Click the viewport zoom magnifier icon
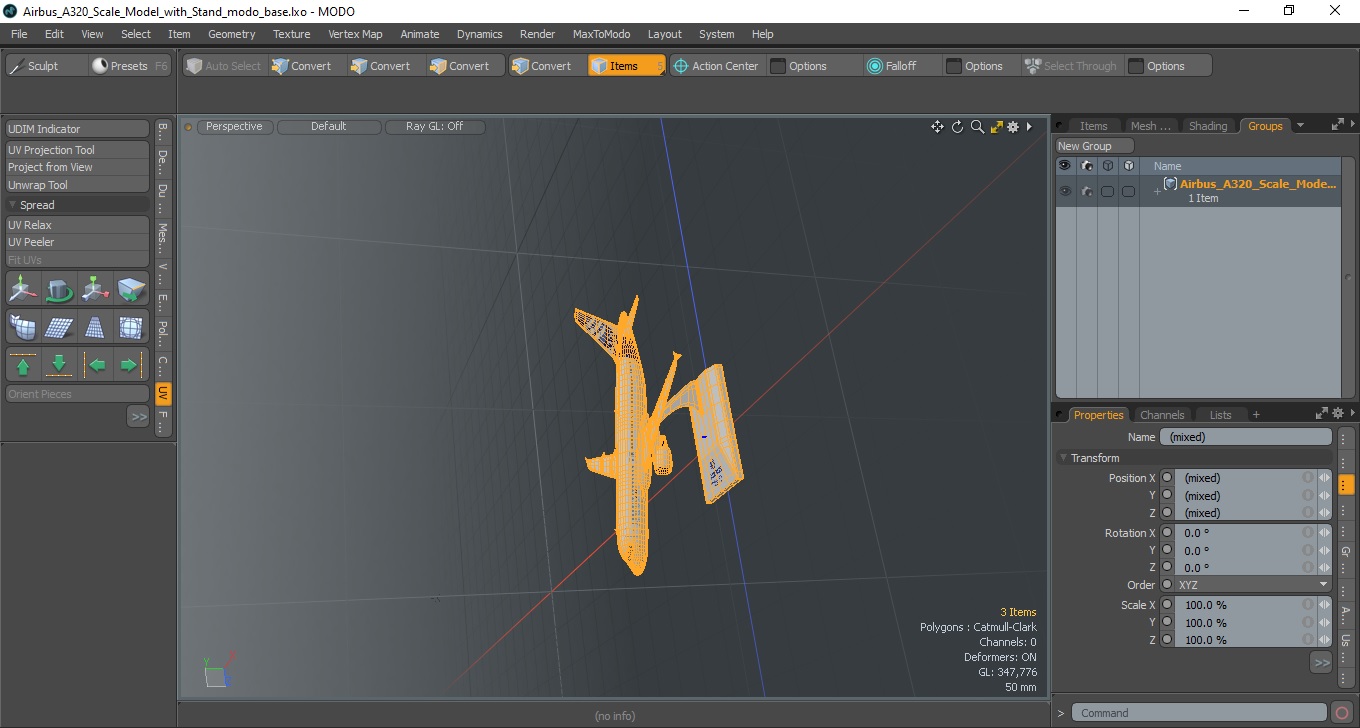Image resolution: width=1360 pixels, height=728 pixels. (977, 127)
